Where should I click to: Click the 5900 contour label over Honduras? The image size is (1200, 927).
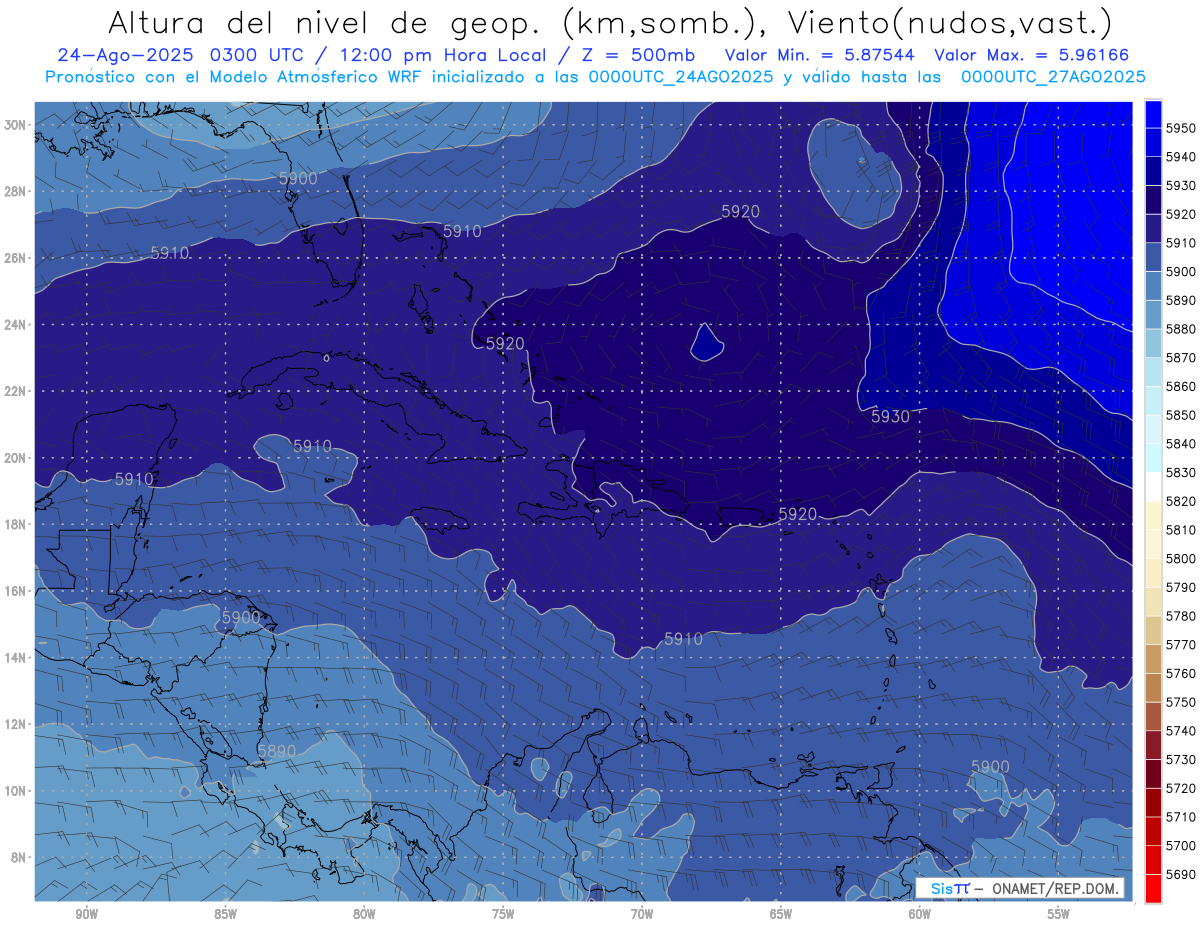tap(241, 618)
